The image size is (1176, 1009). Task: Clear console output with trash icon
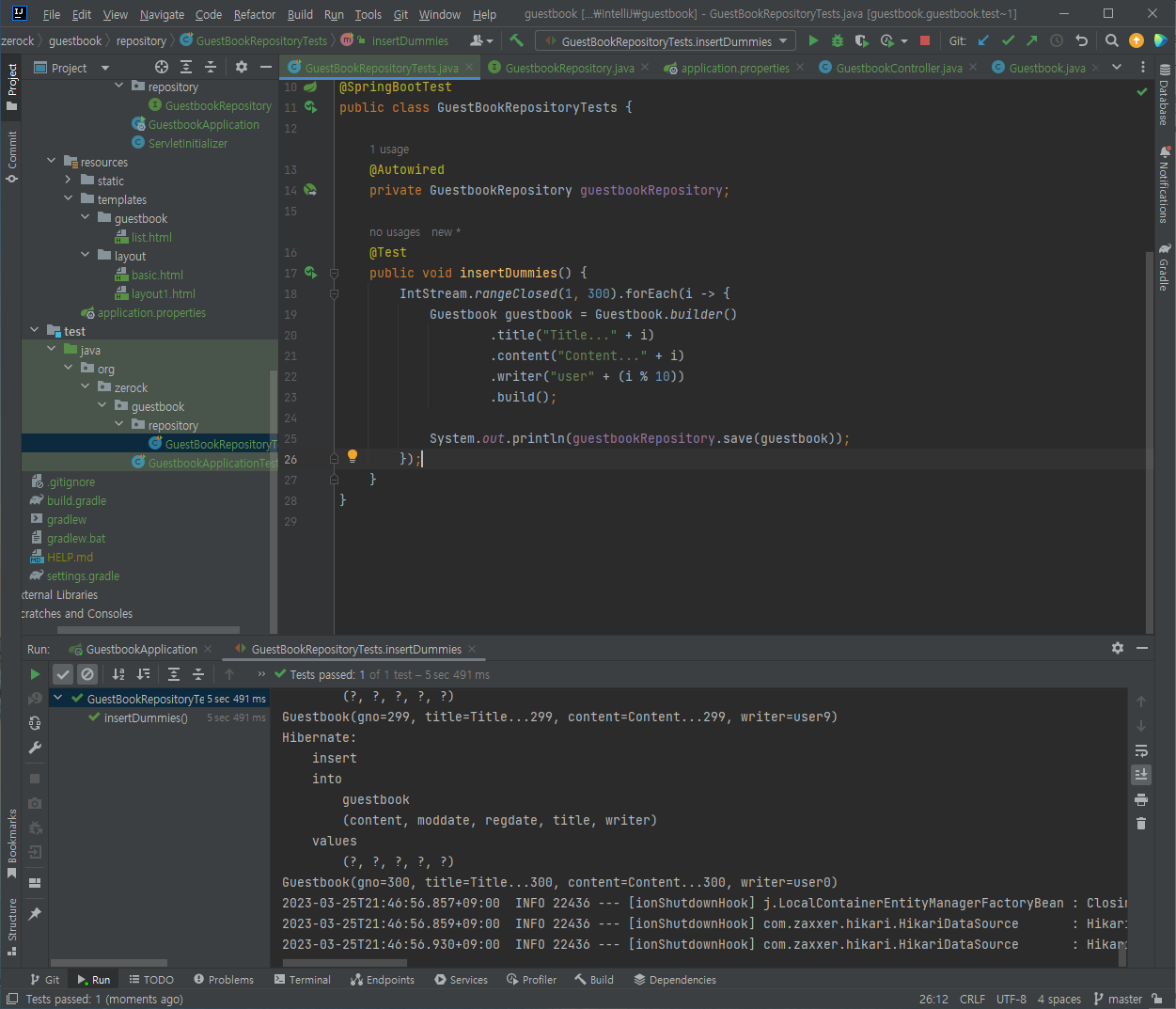(x=1141, y=824)
